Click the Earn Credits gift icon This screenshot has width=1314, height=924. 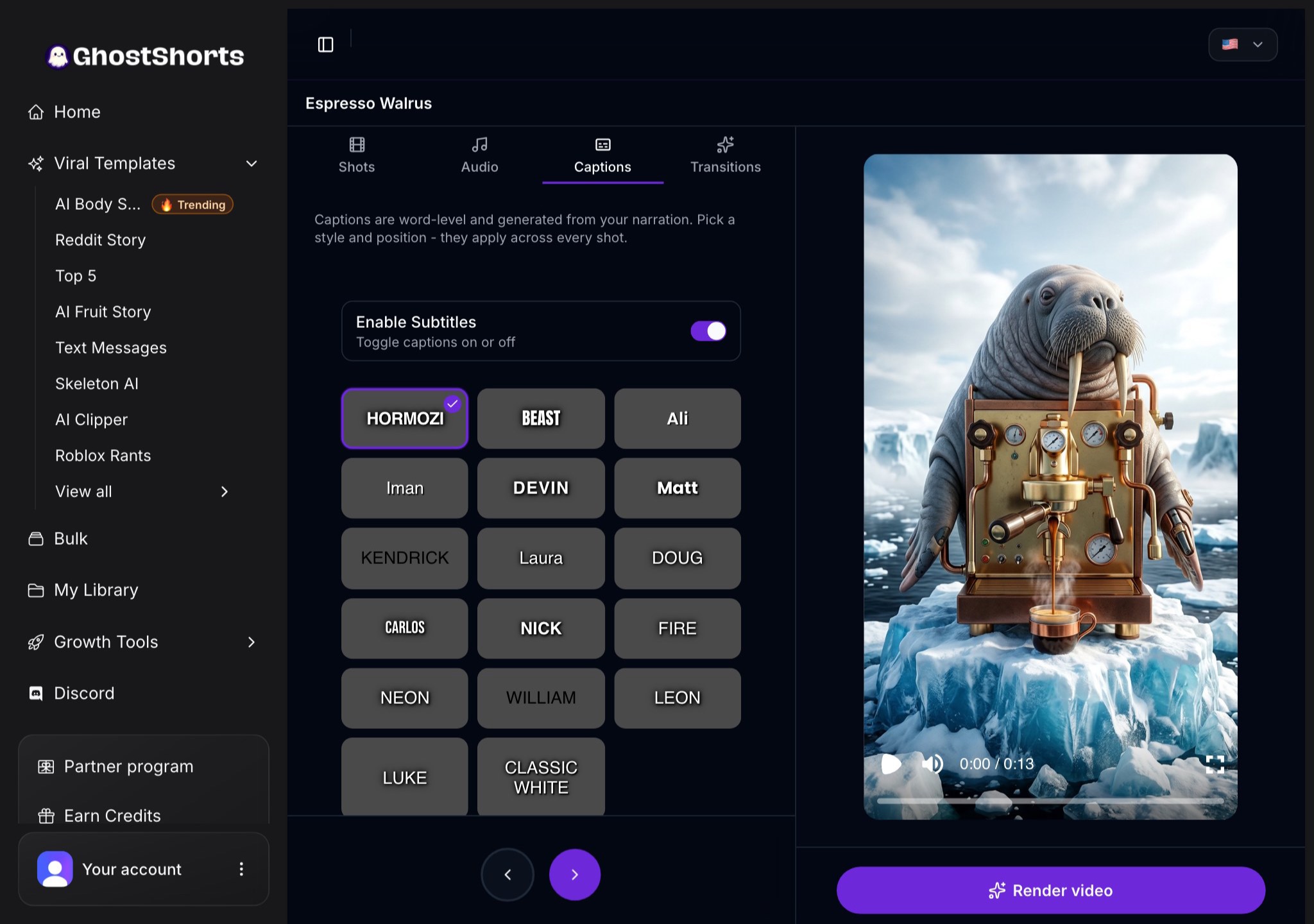click(x=46, y=816)
